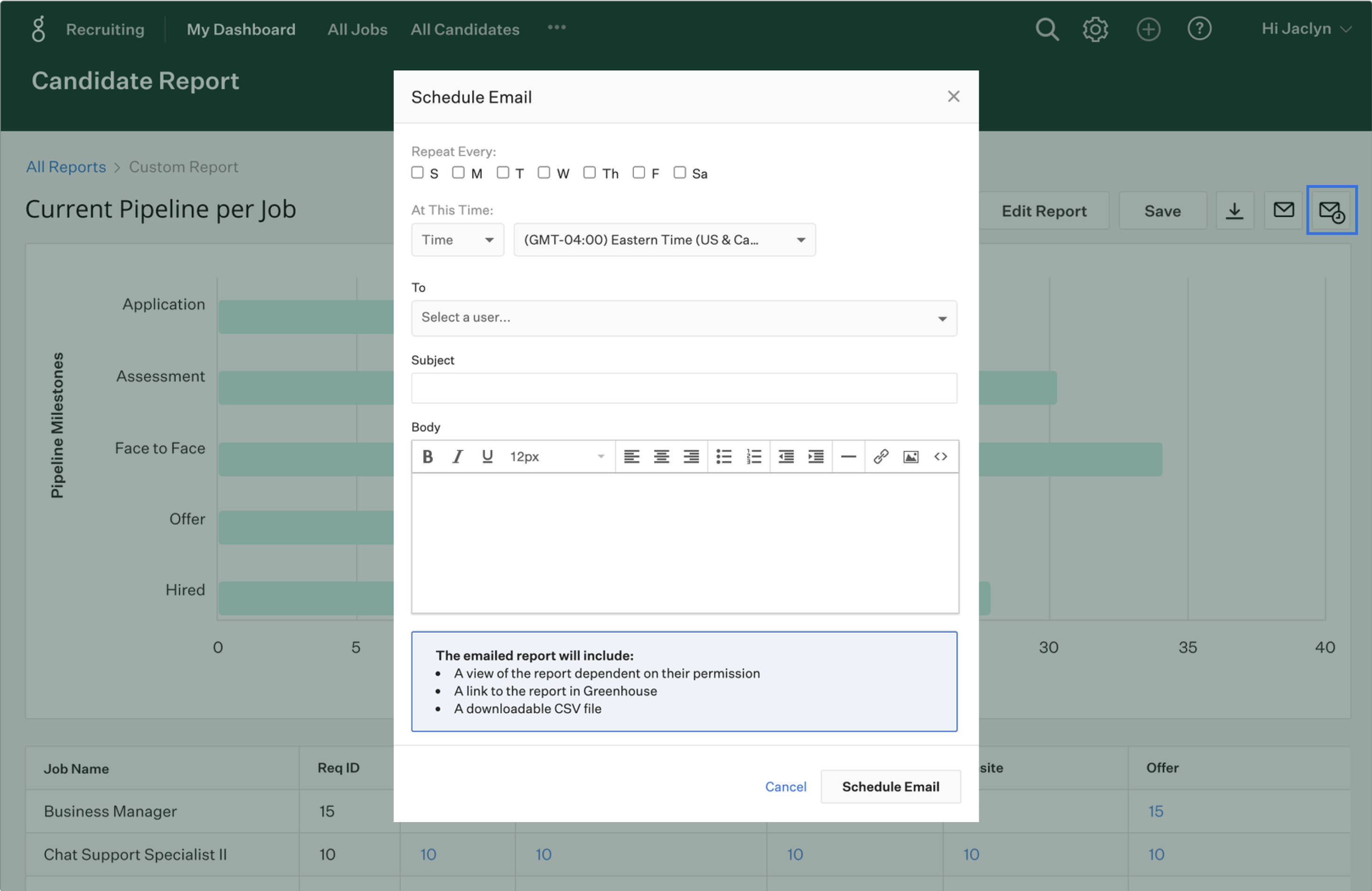Expand the Time selector

pyautogui.click(x=457, y=240)
